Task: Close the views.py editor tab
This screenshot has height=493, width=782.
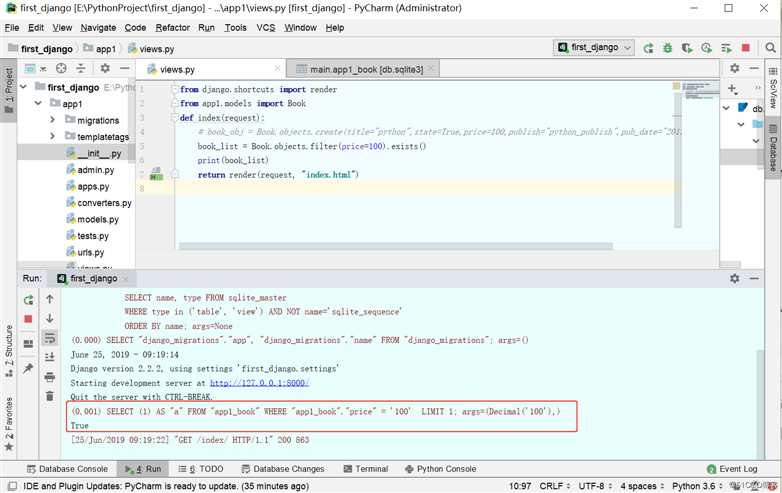Action: pyautogui.click(x=277, y=68)
